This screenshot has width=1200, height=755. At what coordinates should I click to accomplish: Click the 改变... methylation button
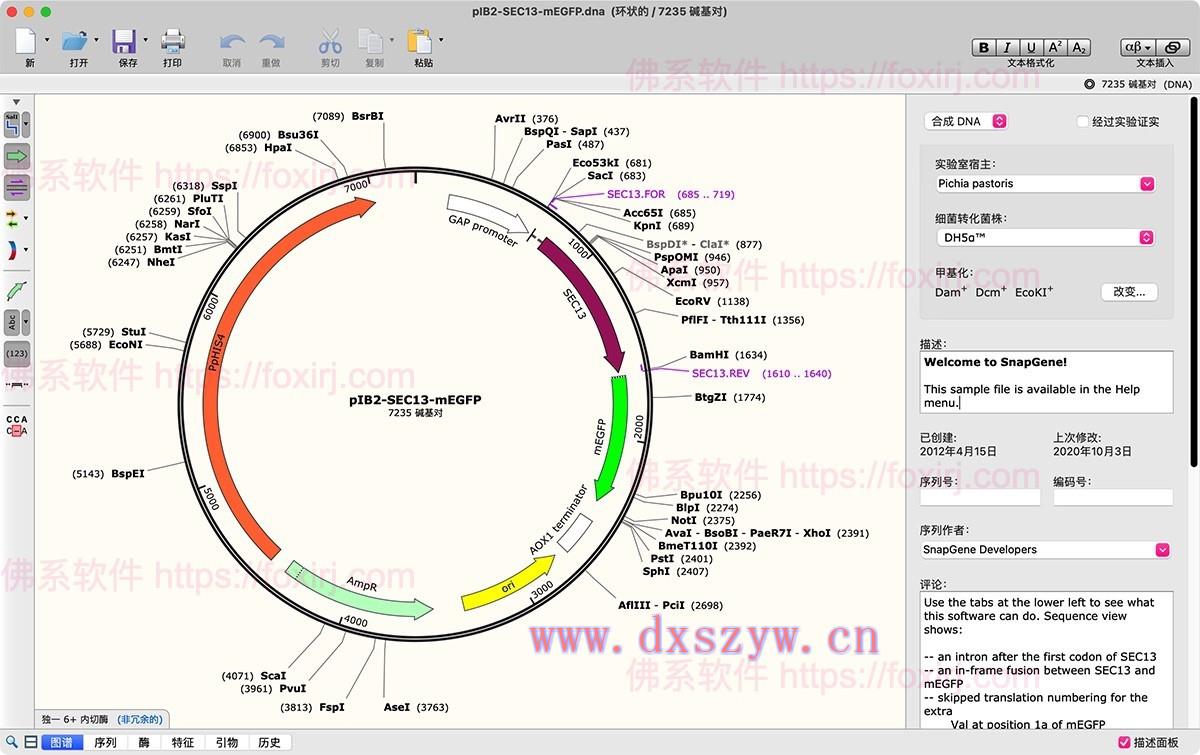pyautogui.click(x=1129, y=292)
